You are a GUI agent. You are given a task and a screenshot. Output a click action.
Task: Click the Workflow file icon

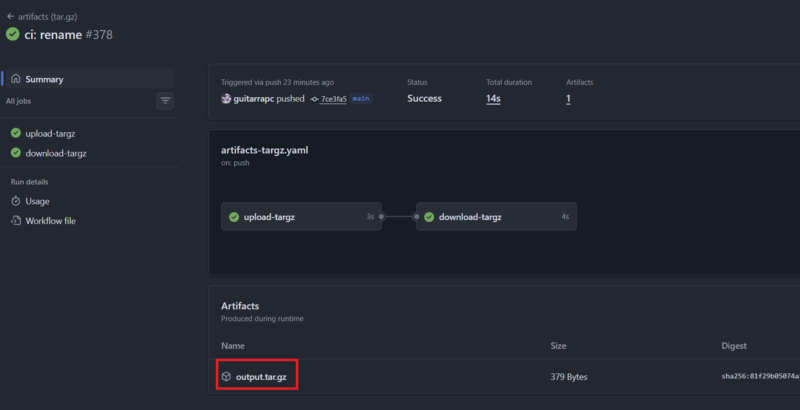coord(16,221)
